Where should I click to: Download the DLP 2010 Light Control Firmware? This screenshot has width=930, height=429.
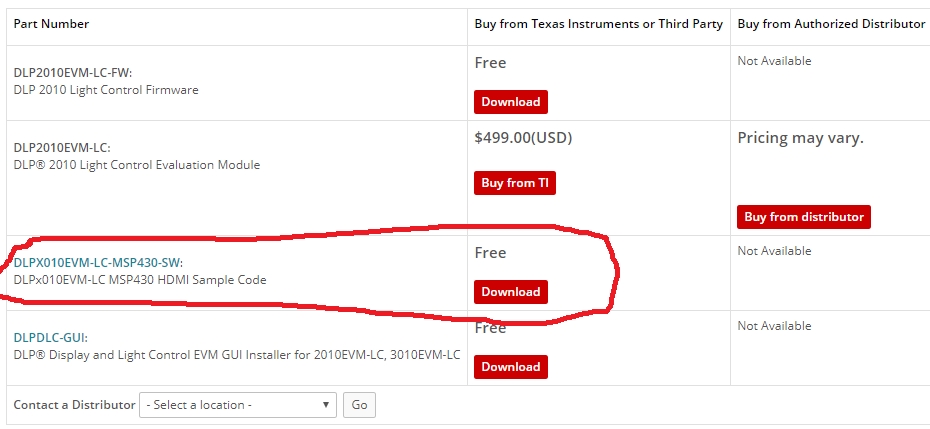coord(510,102)
